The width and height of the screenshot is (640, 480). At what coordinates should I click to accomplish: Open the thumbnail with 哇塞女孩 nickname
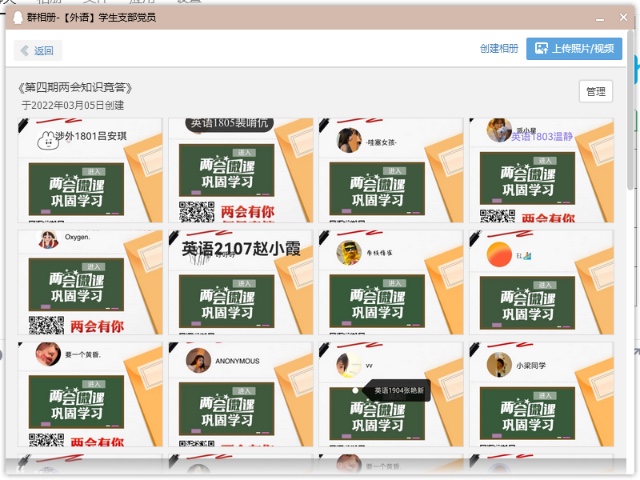[x=391, y=170]
